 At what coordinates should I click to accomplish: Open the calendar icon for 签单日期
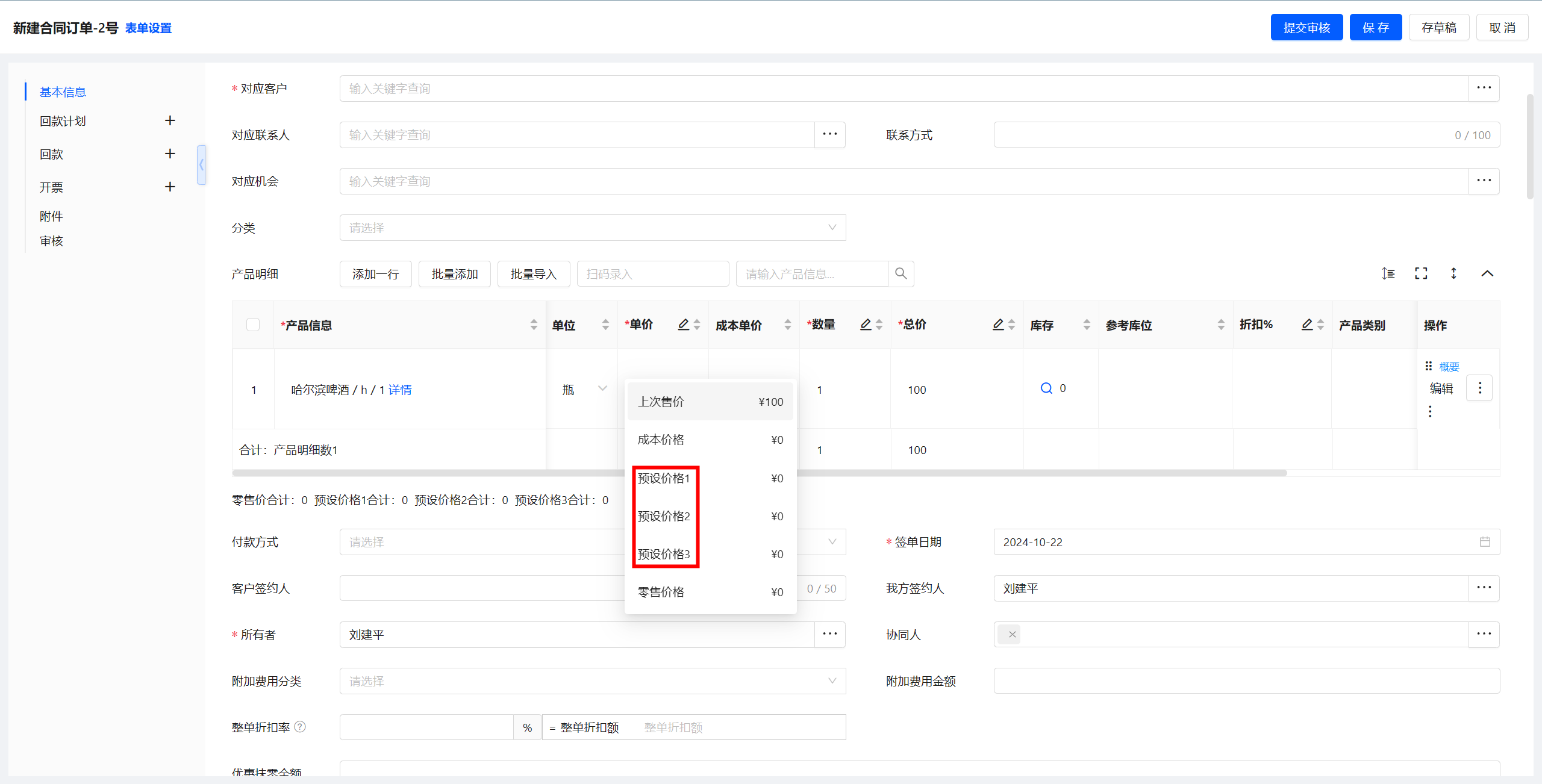pos(1485,542)
